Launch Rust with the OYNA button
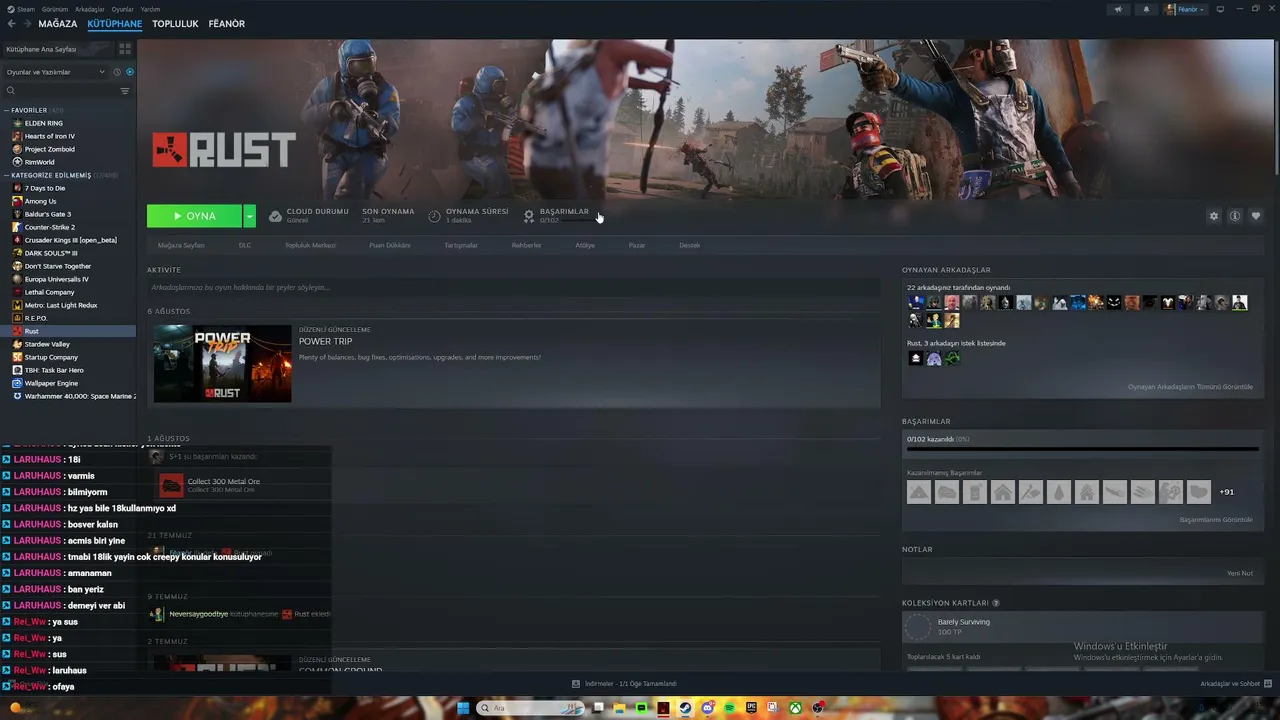The height and width of the screenshot is (720, 1280). point(194,216)
